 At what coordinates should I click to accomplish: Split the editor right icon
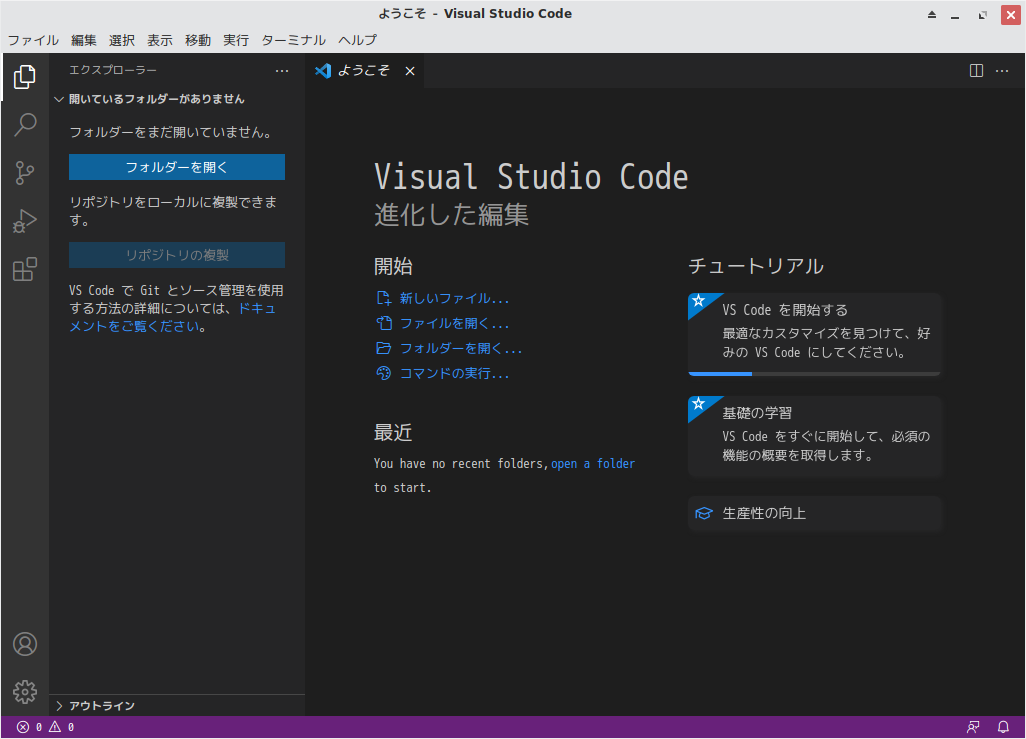pyautogui.click(x=976, y=71)
